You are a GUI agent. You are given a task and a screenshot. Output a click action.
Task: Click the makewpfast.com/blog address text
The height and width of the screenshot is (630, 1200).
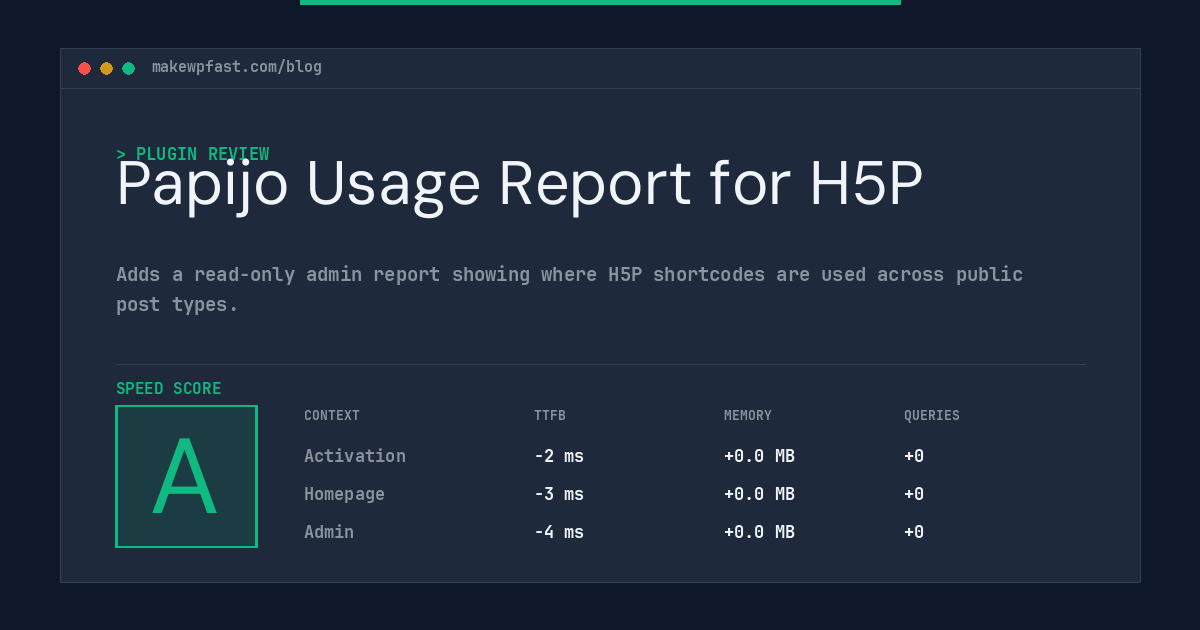[237, 67]
